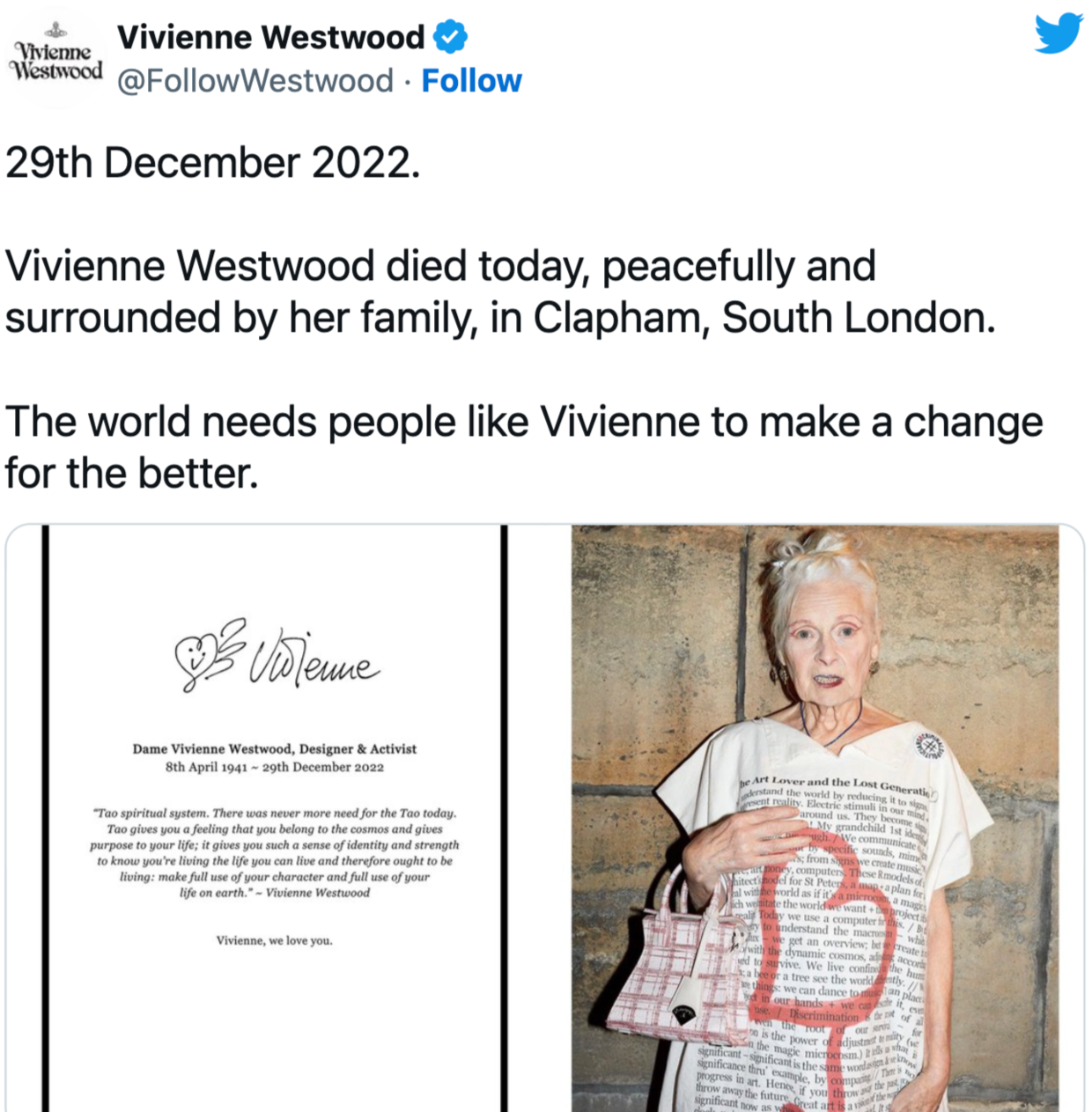
Task: Click the "8th April 1941" dates line
Action: click(274, 767)
